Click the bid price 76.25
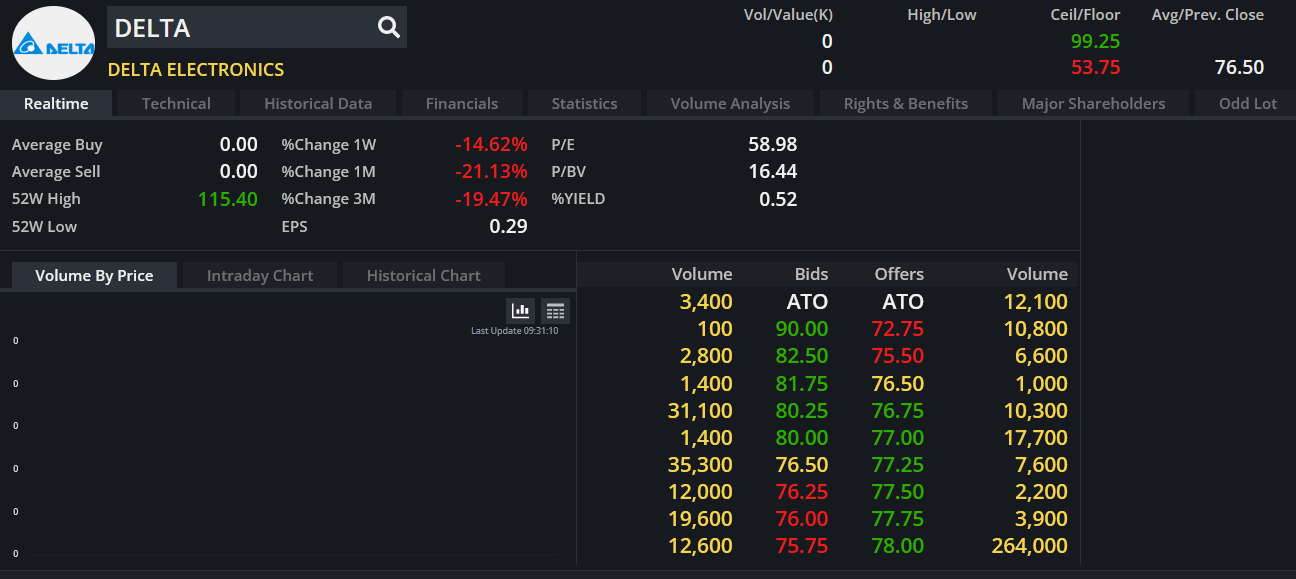This screenshot has height=579, width=1296. point(803,492)
